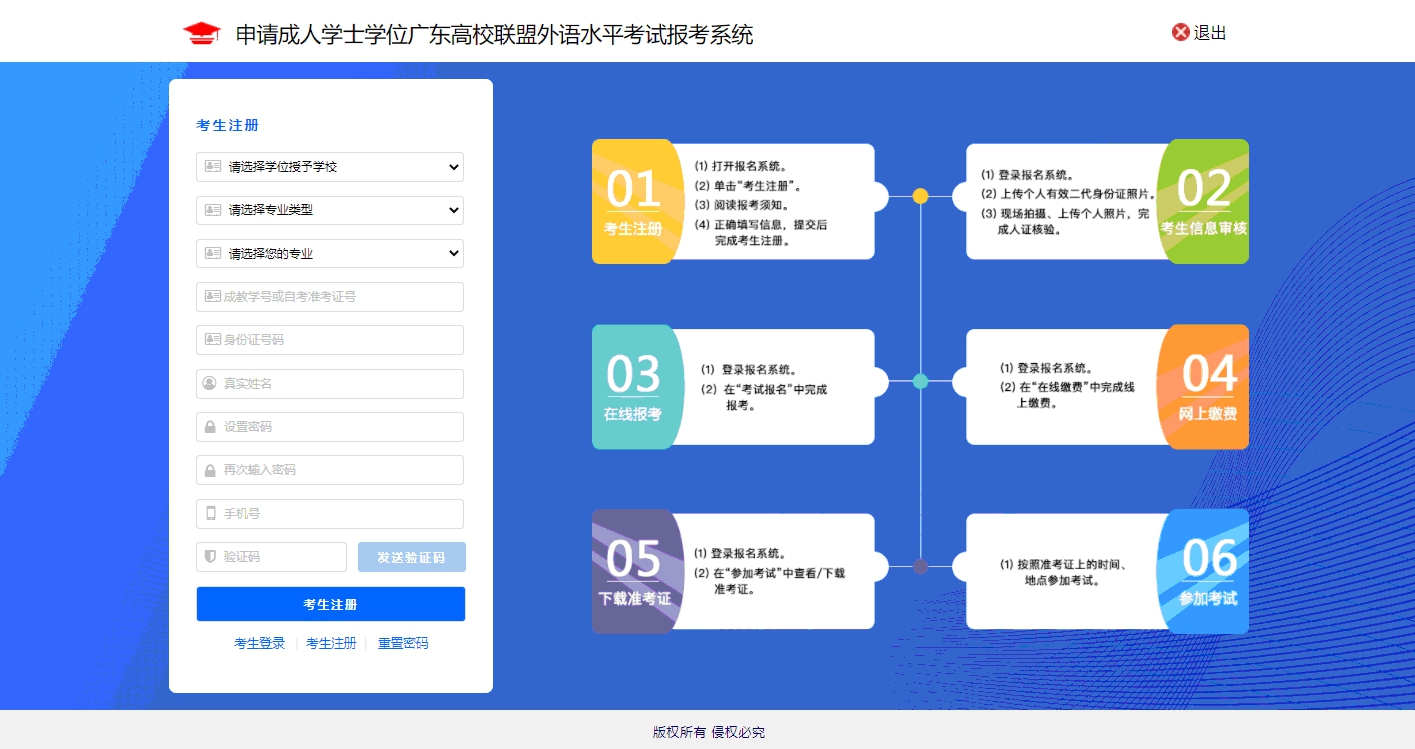
Task: Click the card icon in the school dropdown
Action: point(212,167)
